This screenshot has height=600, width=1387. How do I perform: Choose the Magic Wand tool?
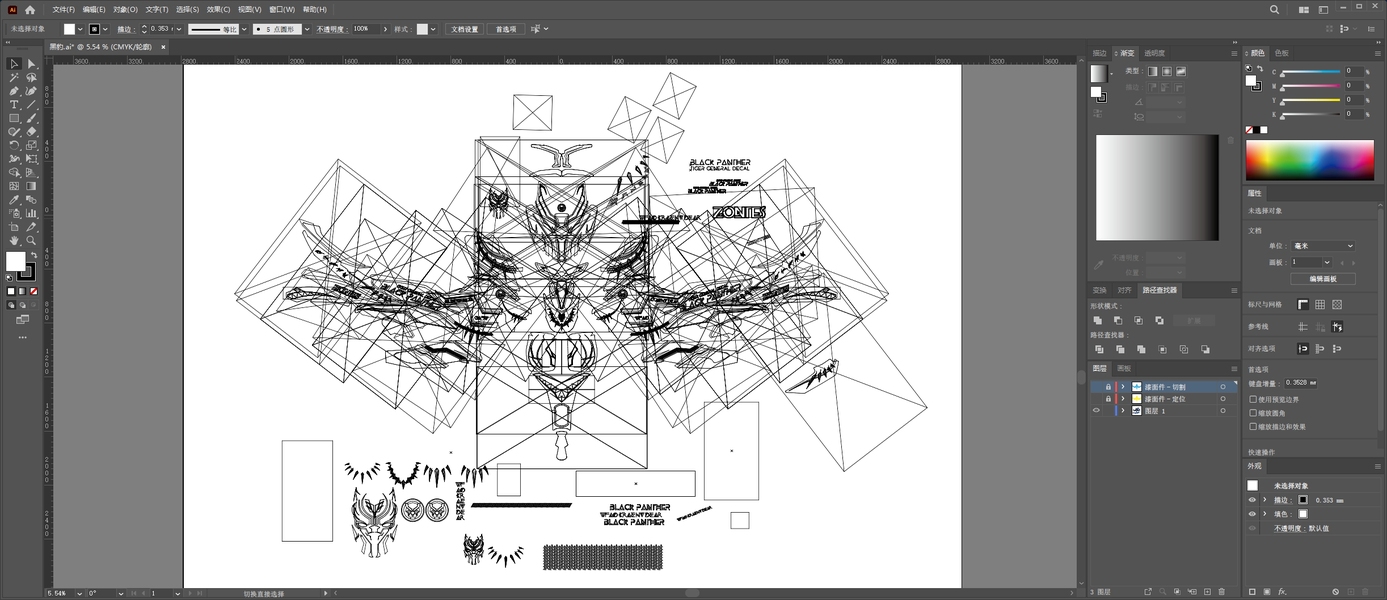[14, 77]
